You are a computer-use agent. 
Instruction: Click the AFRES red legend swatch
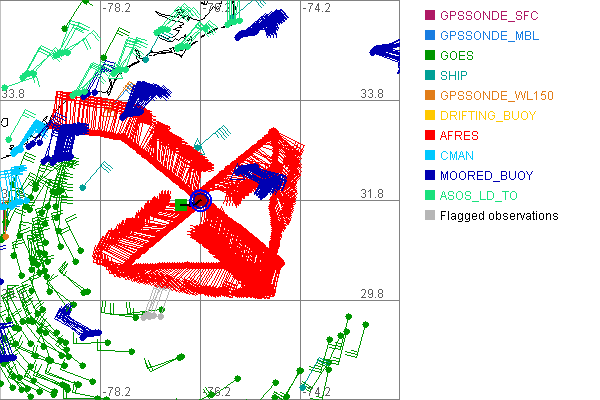click(430, 136)
